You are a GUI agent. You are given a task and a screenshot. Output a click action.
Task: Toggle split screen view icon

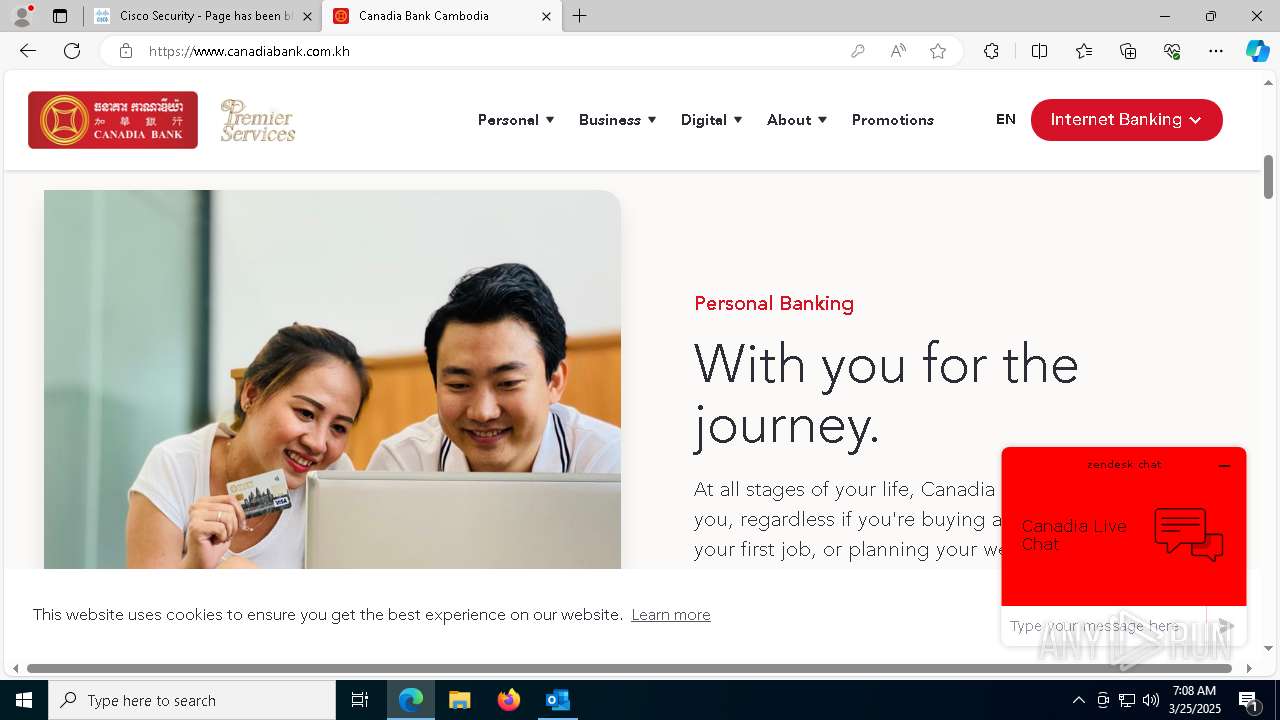[x=1039, y=51]
